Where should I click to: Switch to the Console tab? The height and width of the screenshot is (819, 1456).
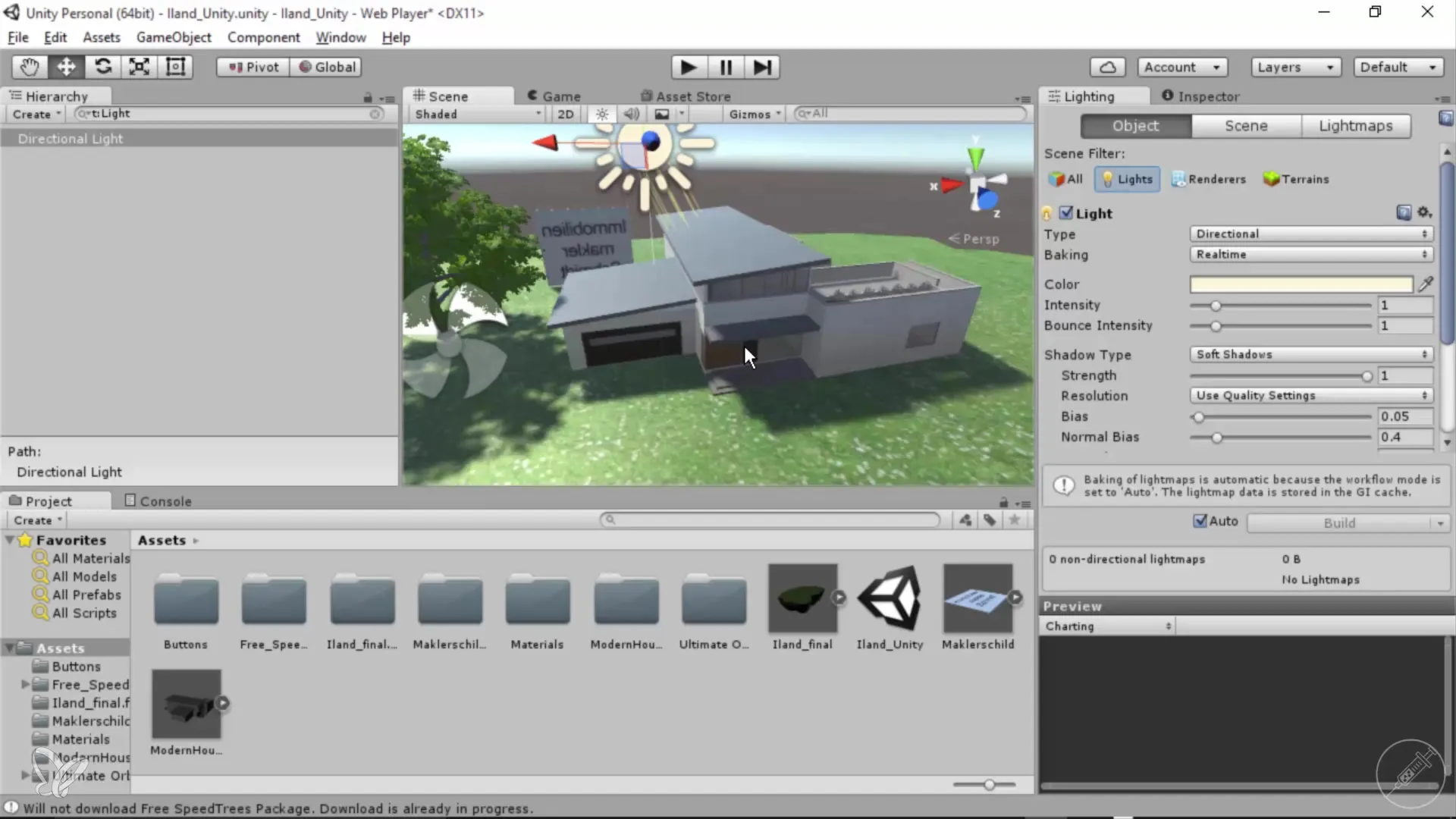(158, 501)
